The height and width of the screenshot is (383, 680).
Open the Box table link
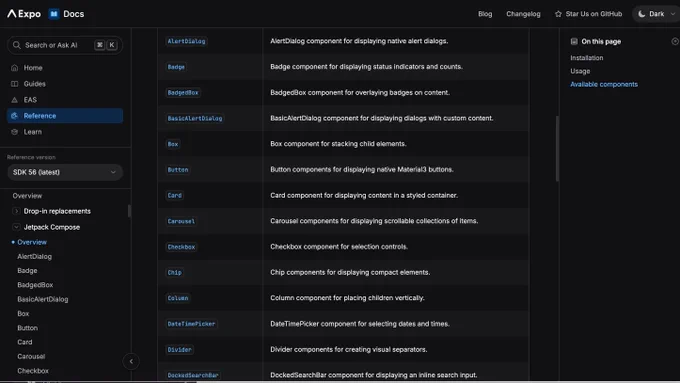coord(173,144)
